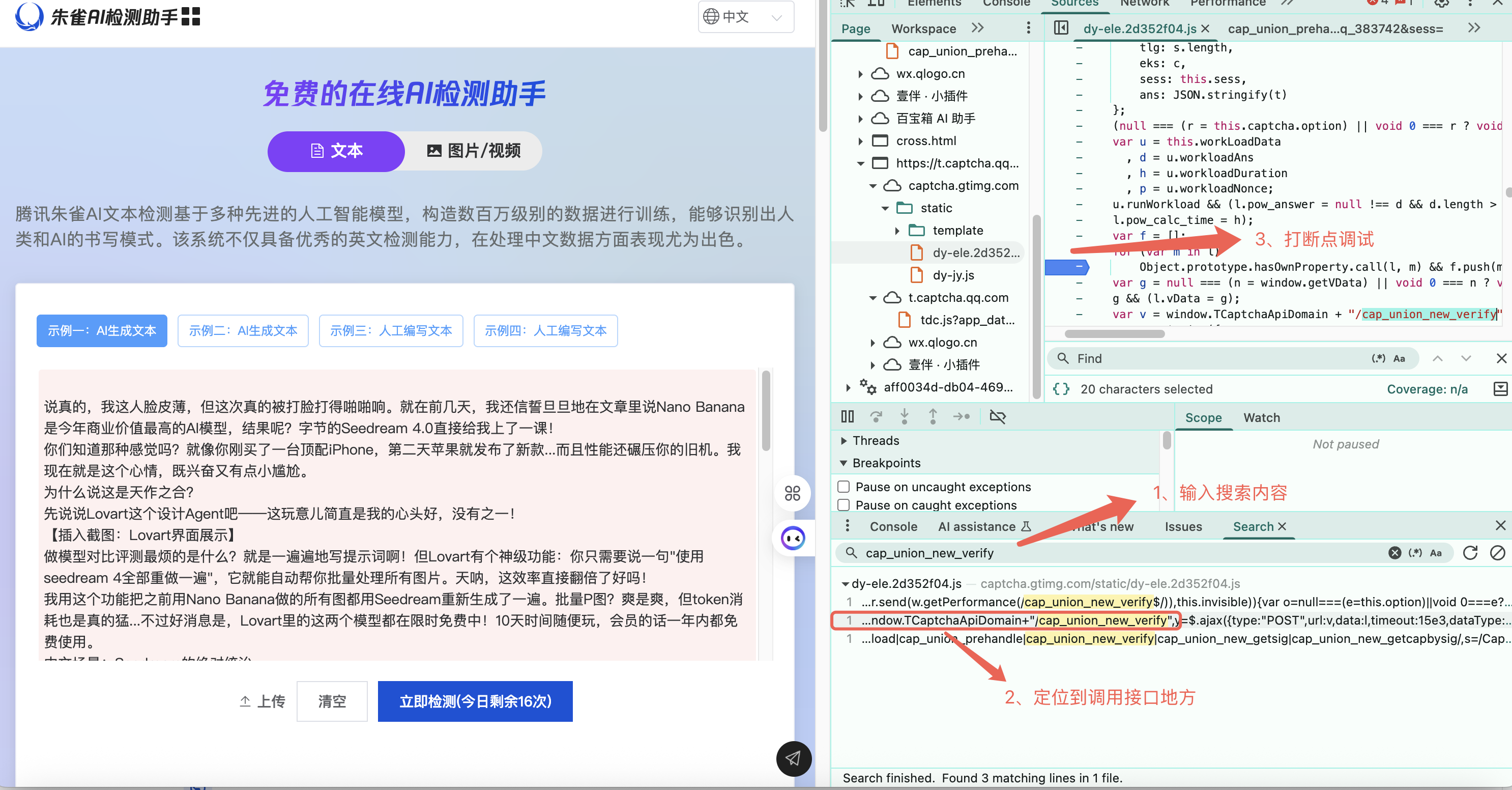This screenshot has height=790, width=1512.
Task: Enable Pause on caught exceptions
Action: (x=844, y=504)
